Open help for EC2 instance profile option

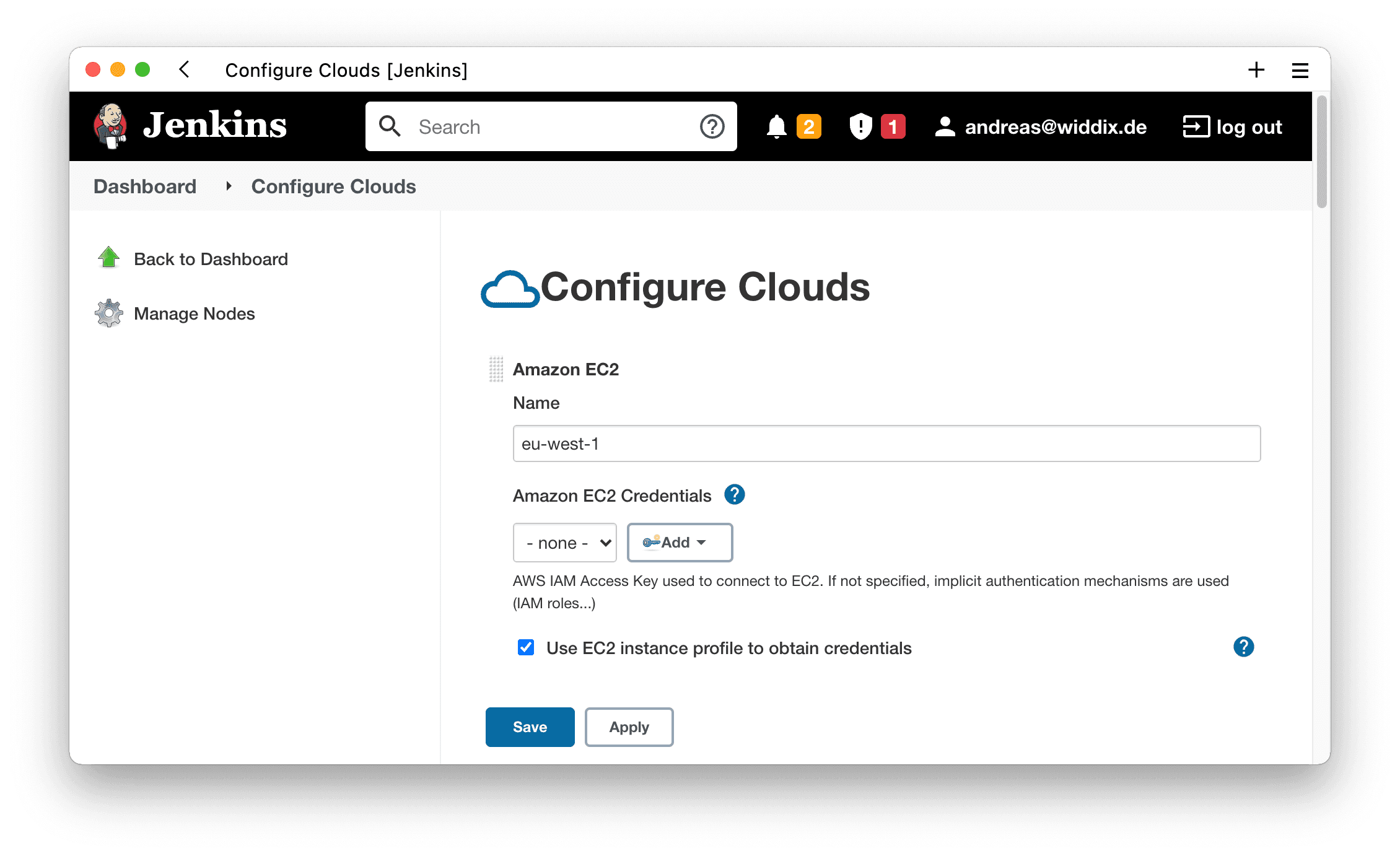tap(1243, 647)
